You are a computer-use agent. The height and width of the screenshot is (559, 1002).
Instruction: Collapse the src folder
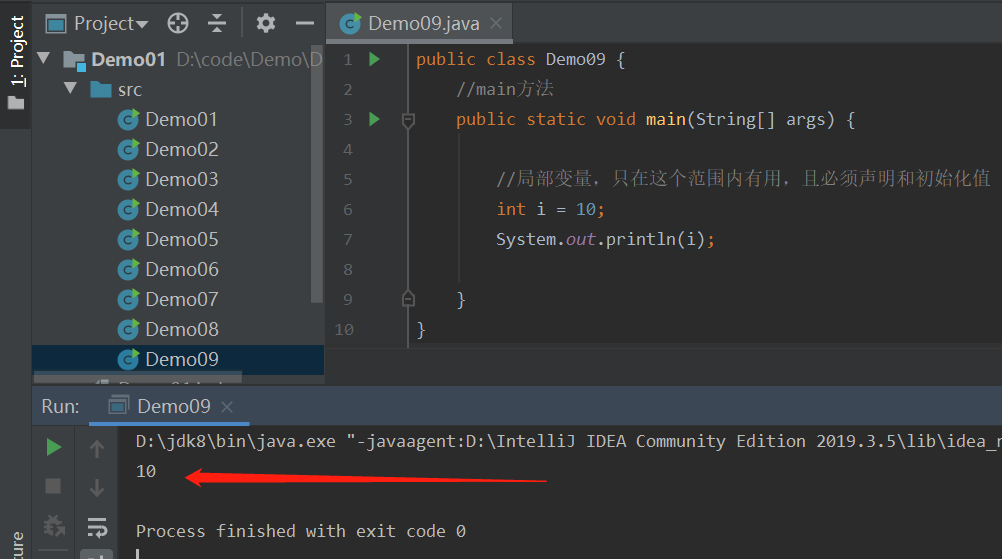[x=70, y=88]
